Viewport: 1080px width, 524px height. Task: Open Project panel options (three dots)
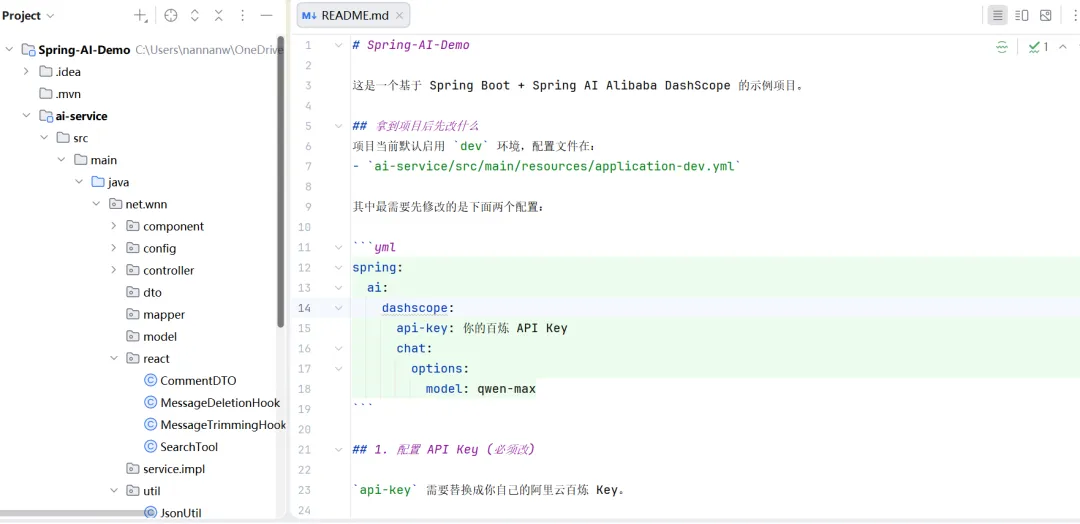tap(242, 16)
